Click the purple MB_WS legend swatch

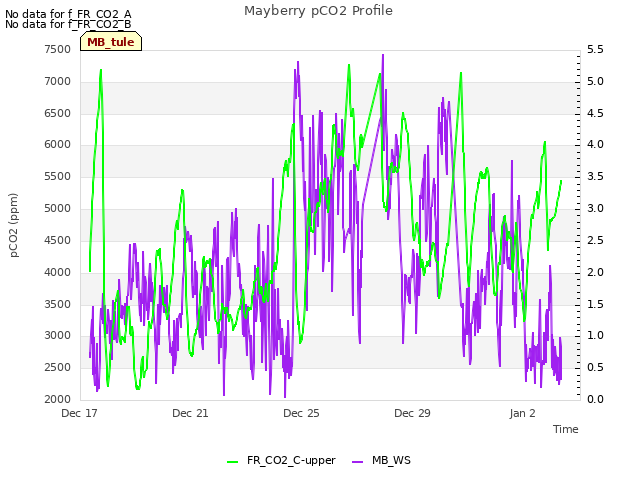[357, 461]
